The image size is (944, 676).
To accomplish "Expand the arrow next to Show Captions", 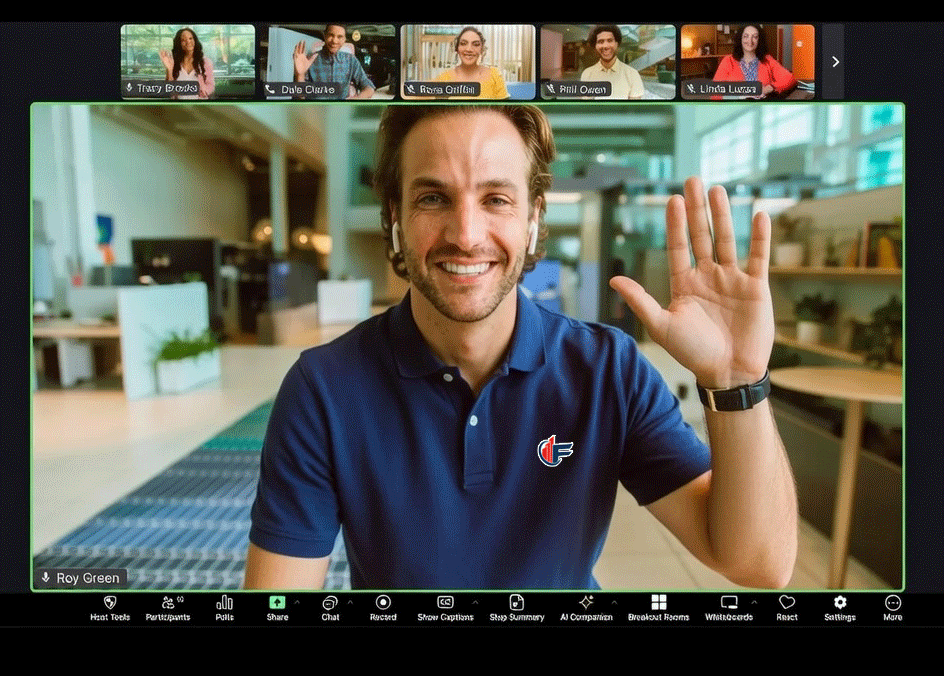I will 475,602.
